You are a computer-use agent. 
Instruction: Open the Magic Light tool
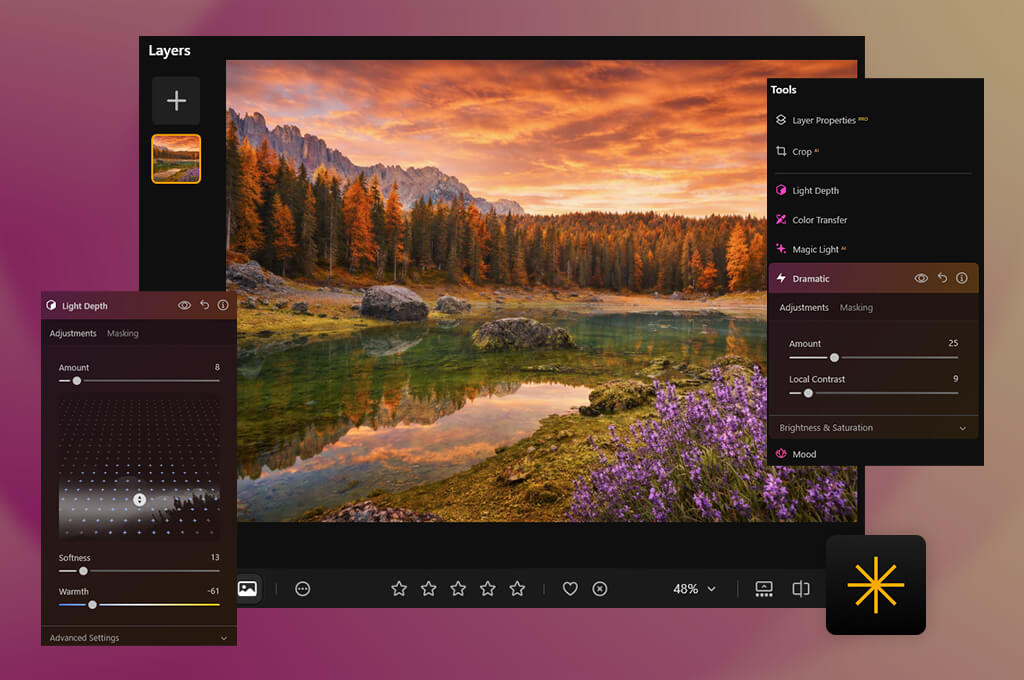point(810,249)
